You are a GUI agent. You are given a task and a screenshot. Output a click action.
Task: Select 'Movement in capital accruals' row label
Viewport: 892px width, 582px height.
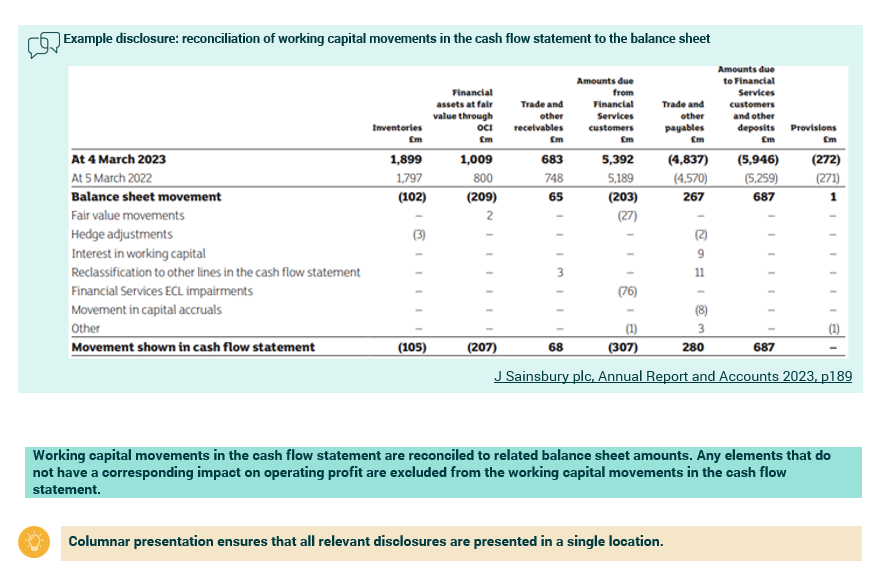(x=146, y=310)
